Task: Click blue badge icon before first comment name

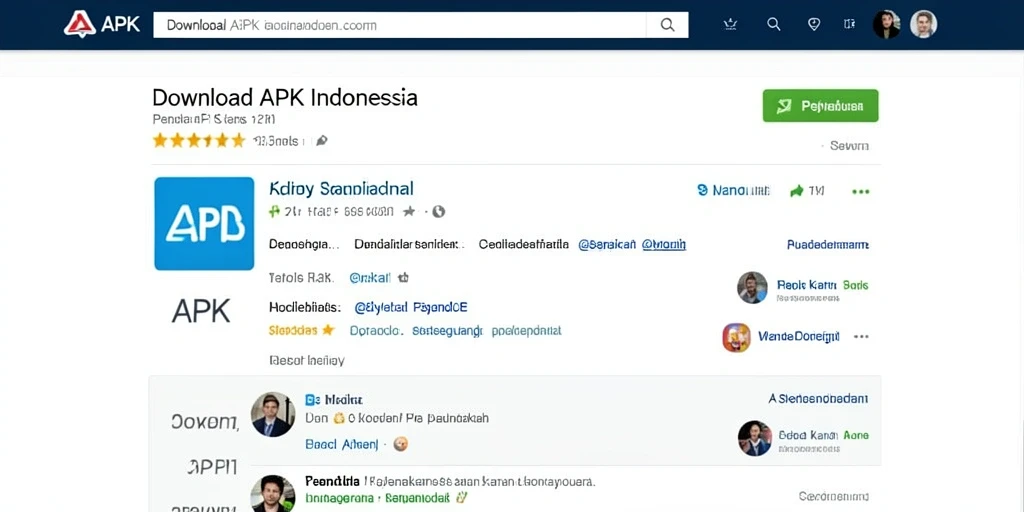Action: [311, 400]
